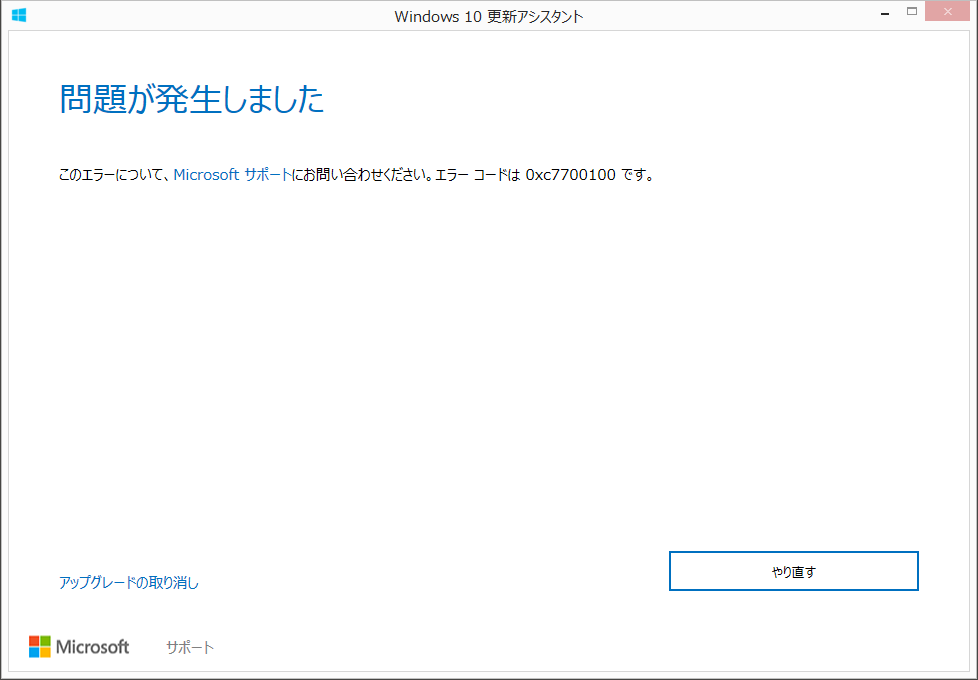Click the Windows logo icon in title bar
The height and width of the screenshot is (680, 978).
tap(19, 15)
